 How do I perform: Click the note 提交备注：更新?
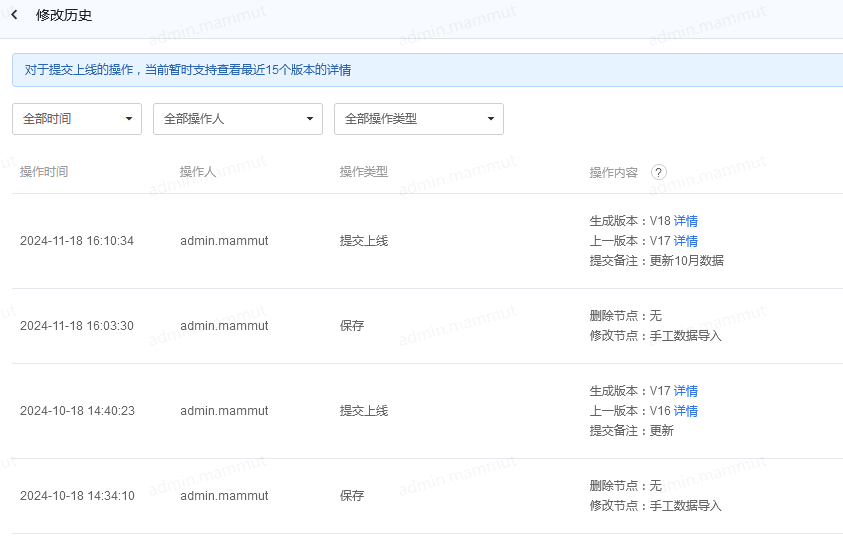coord(632,431)
